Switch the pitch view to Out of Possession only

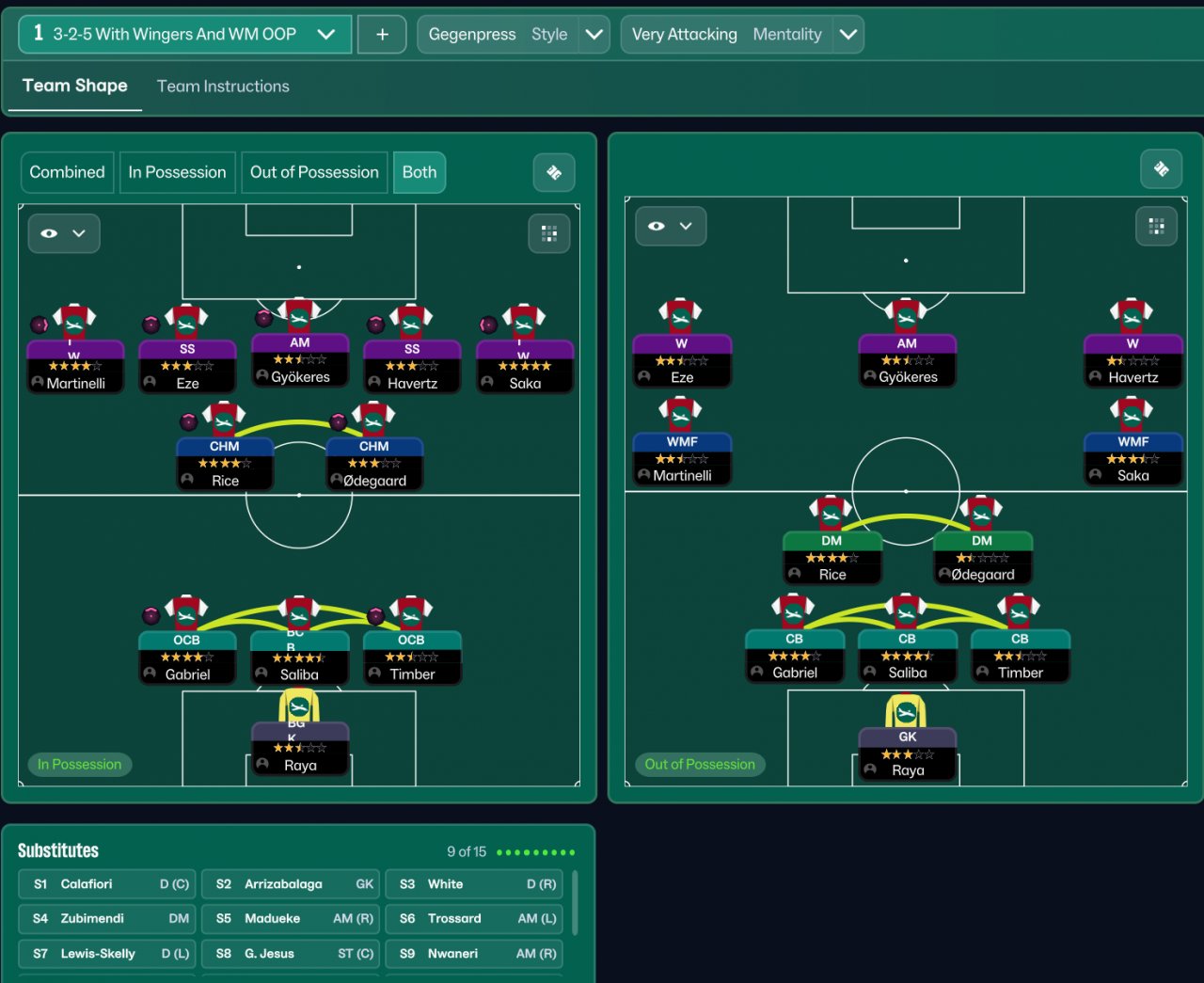[x=314, y=172]
